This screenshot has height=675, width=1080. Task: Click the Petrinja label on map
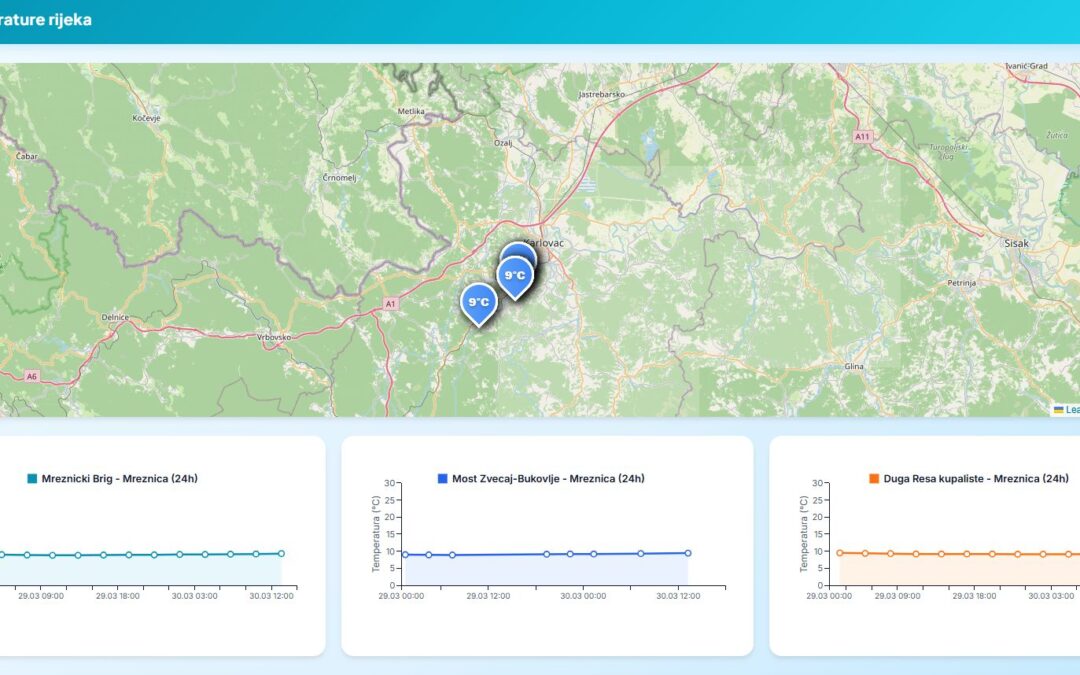[962, 283]
